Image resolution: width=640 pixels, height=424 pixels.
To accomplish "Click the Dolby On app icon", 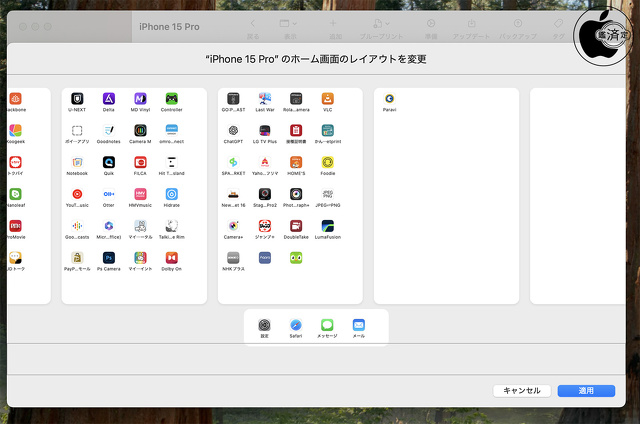I will pyautogui.click(x=171, y=257).
